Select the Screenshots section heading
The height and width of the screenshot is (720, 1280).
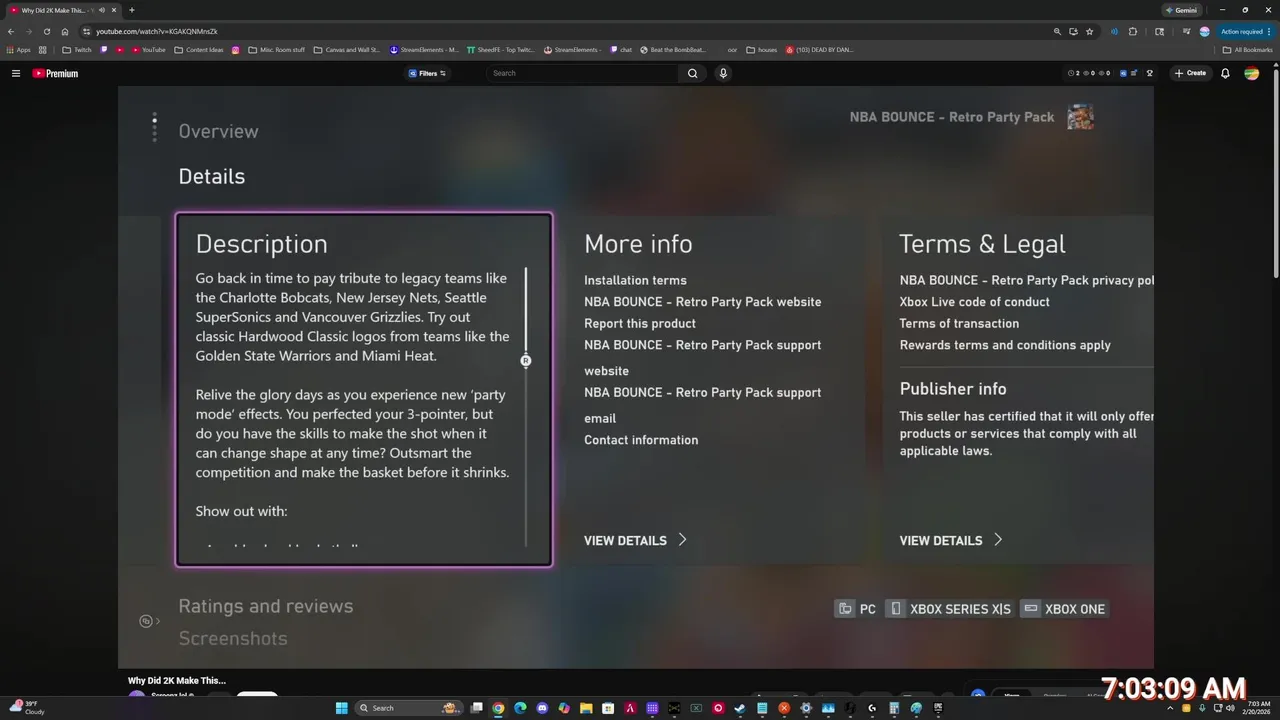(x=233, y=638)
